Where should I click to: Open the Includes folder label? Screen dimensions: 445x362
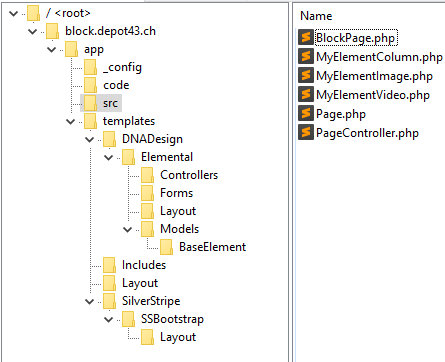tap(144, 265)
